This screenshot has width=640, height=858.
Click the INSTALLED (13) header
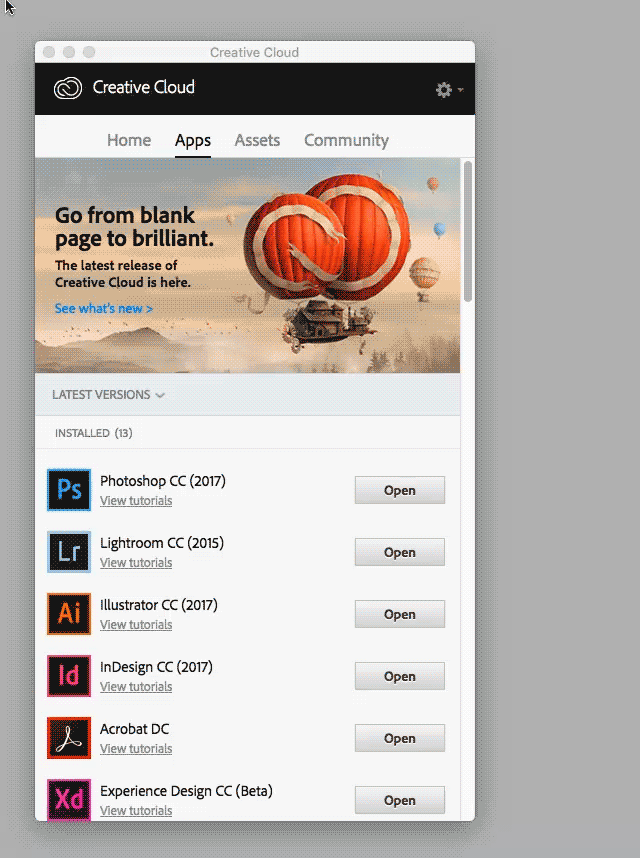[94, 433]
